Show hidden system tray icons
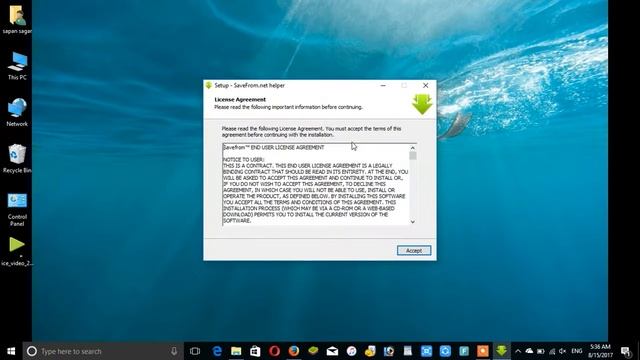This screenshot has width=640, height=360. pyautogui.click(x=518, y=351)
